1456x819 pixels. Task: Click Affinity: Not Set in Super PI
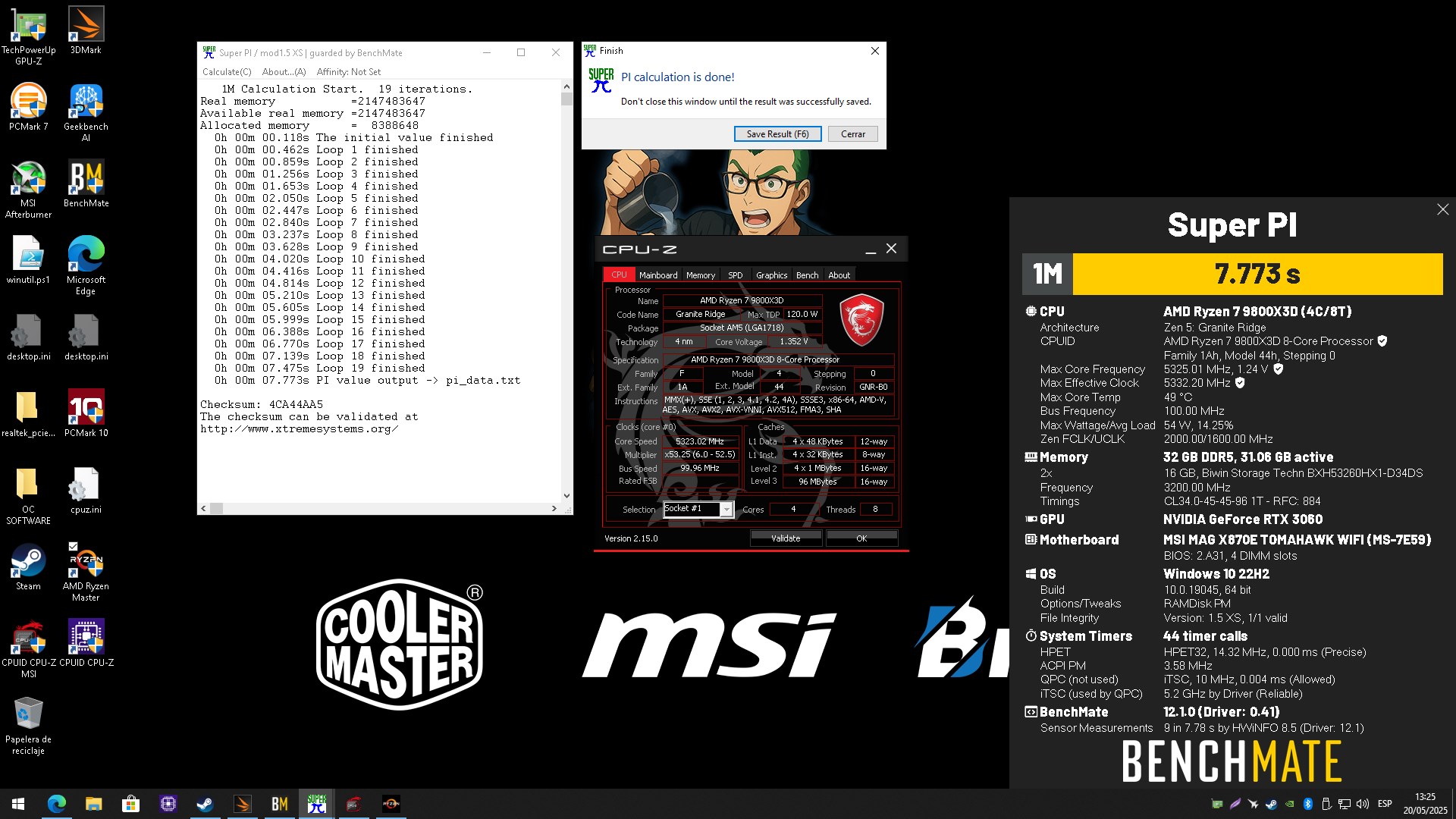pos(349,72)
